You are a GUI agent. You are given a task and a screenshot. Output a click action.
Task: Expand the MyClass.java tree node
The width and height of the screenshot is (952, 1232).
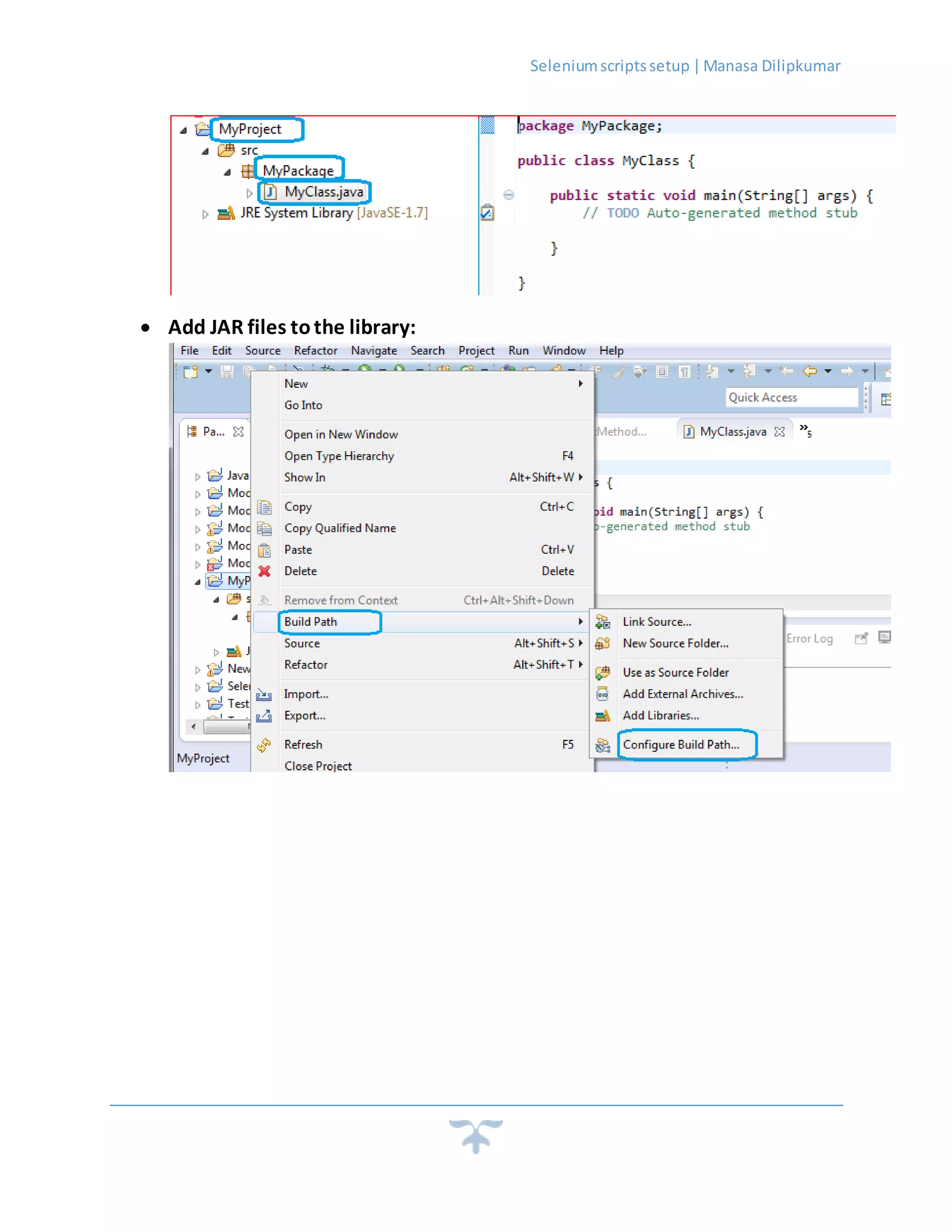pyautogui.click(x=249, y=193)
